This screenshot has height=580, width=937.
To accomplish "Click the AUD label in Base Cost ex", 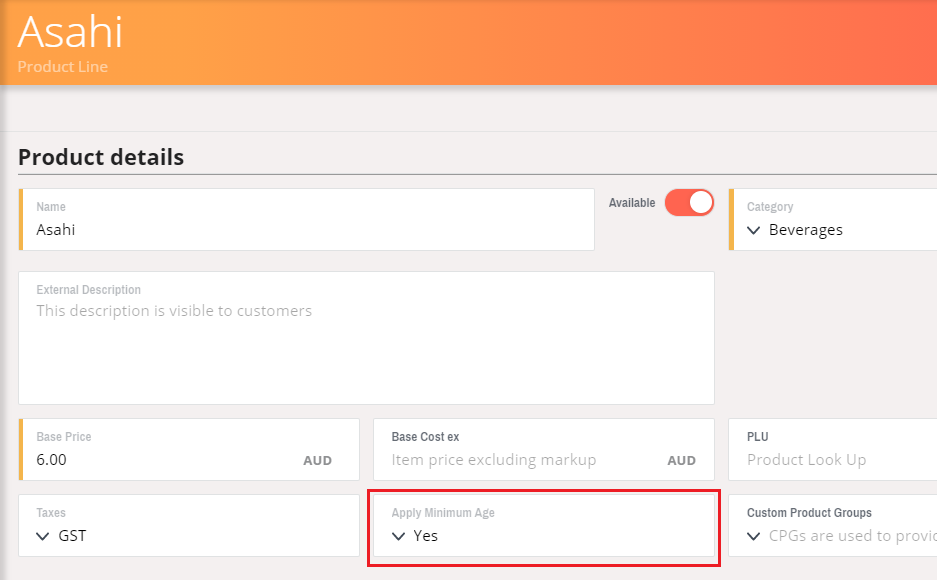I will [x=681, y=461].
